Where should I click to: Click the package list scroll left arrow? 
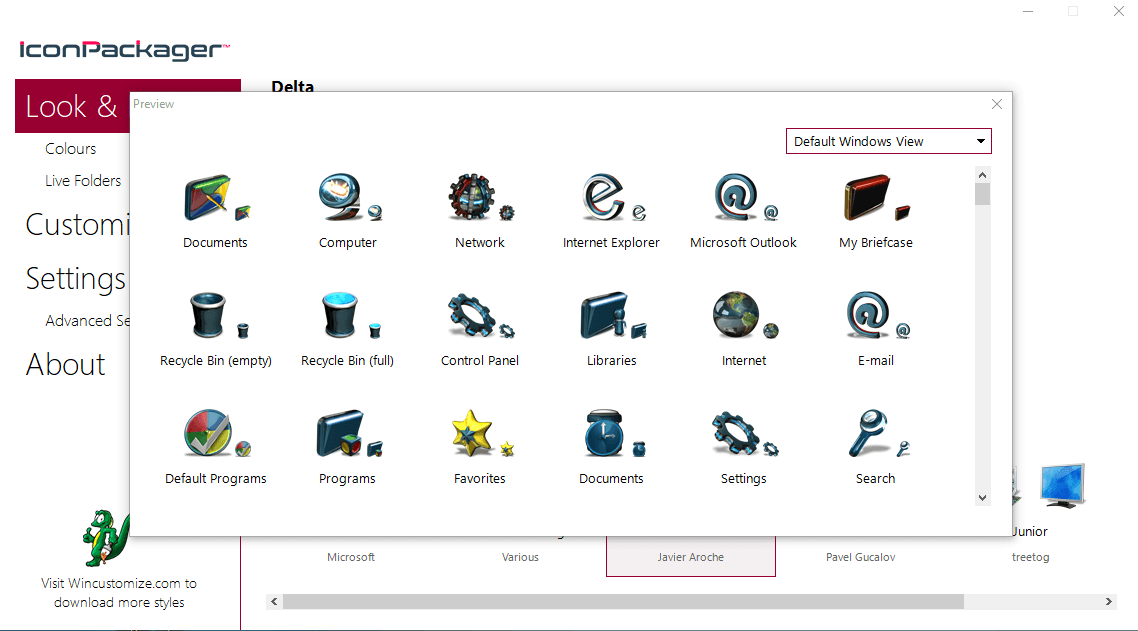point(274,601)
